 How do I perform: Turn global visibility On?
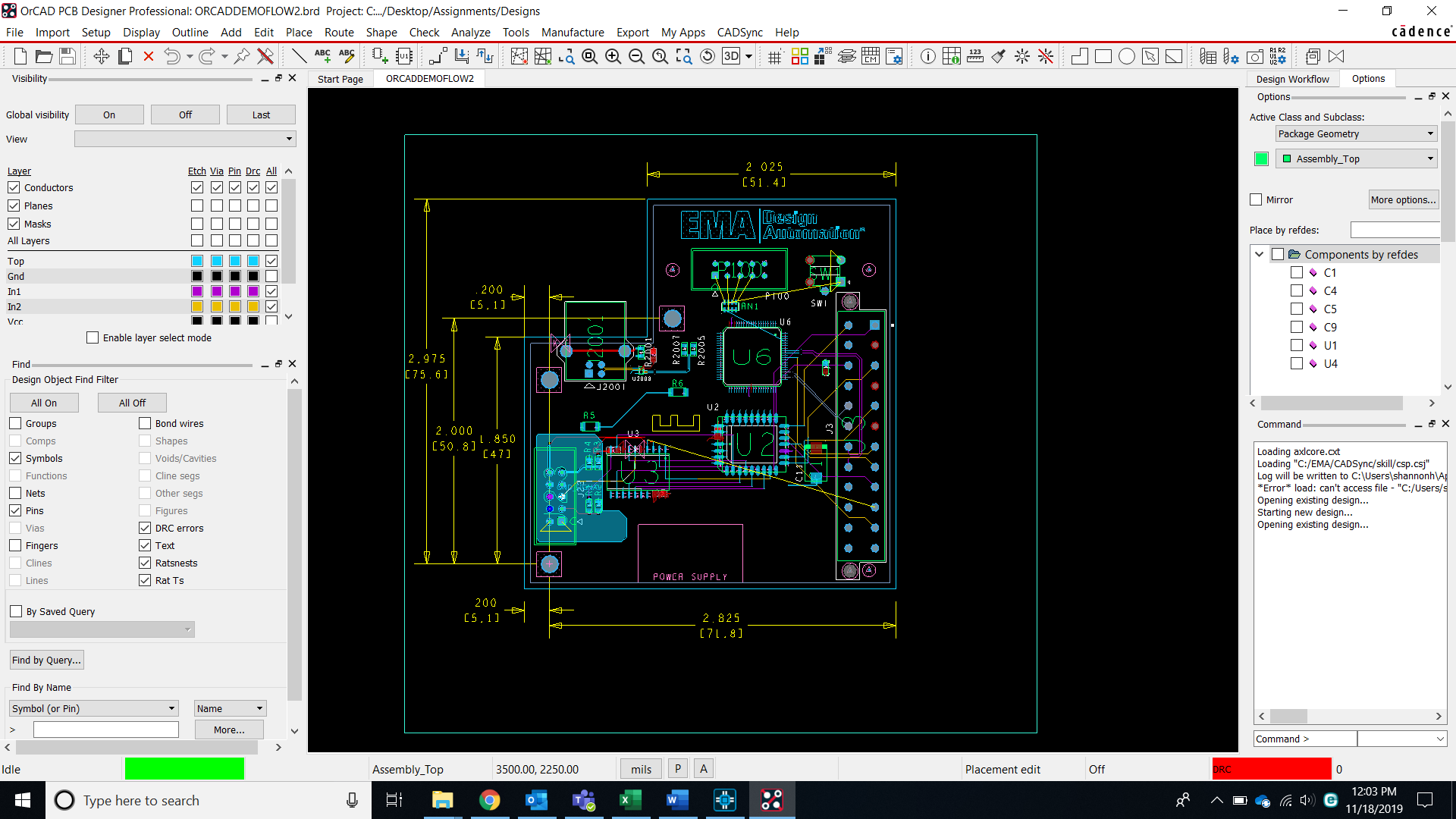point(109,115)
